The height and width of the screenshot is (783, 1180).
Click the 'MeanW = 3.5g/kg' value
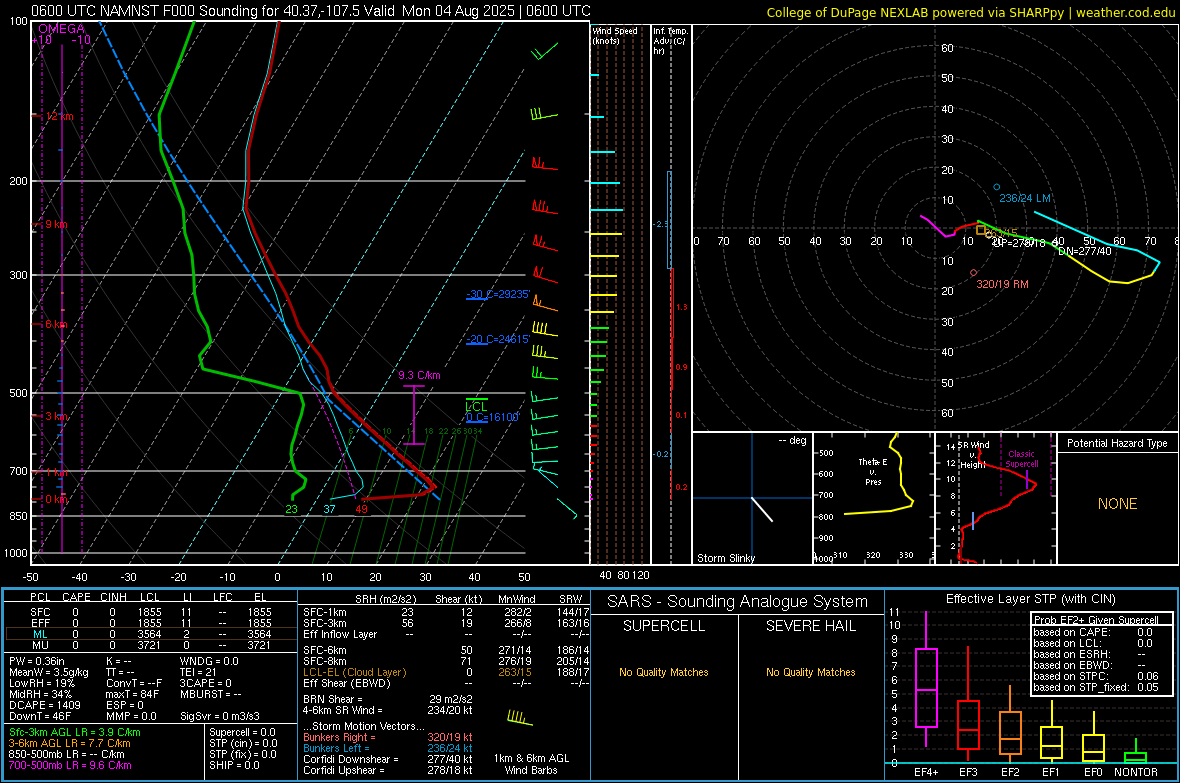48,672
